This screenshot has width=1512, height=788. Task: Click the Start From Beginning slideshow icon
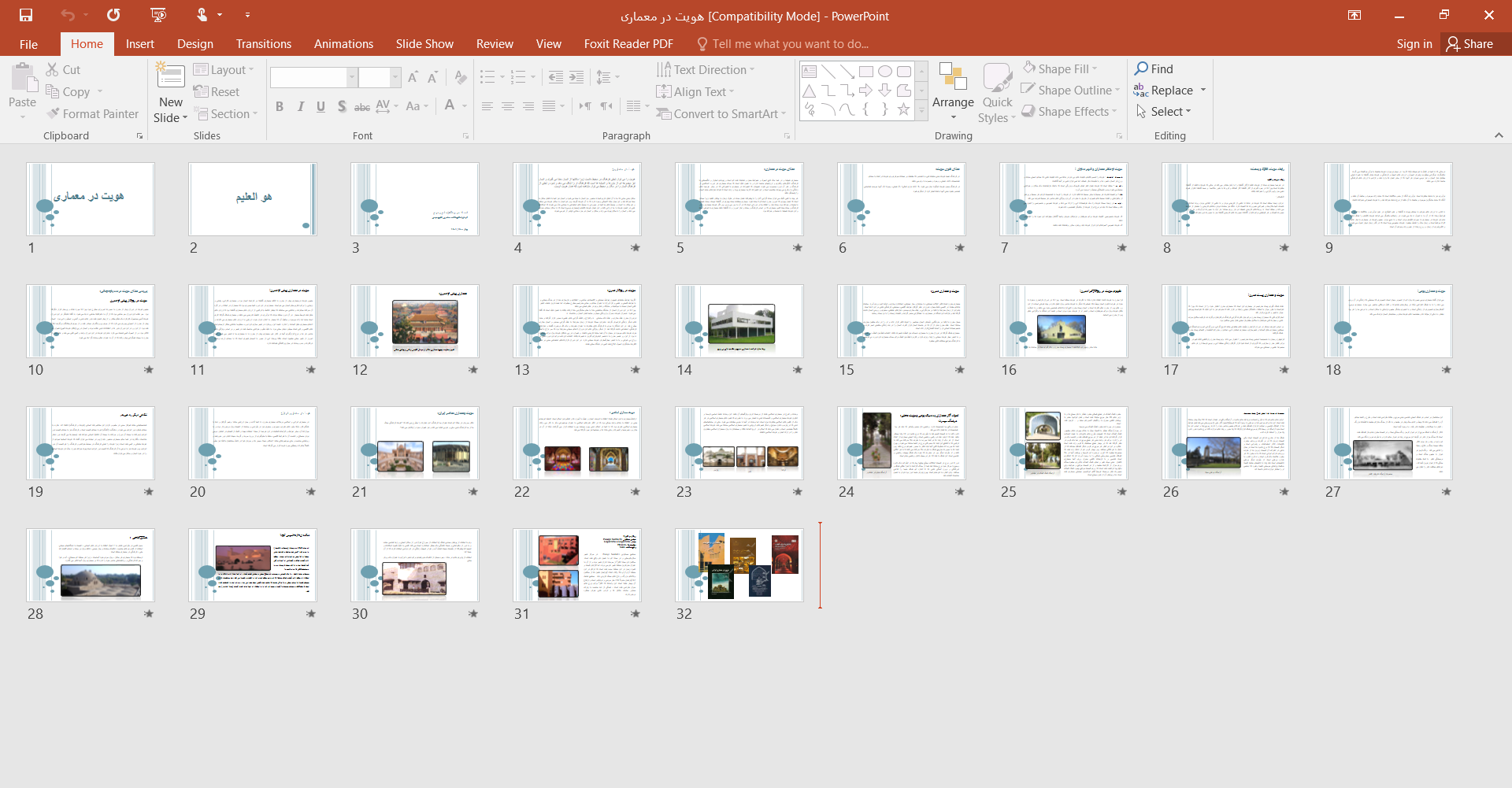[158, 15]
